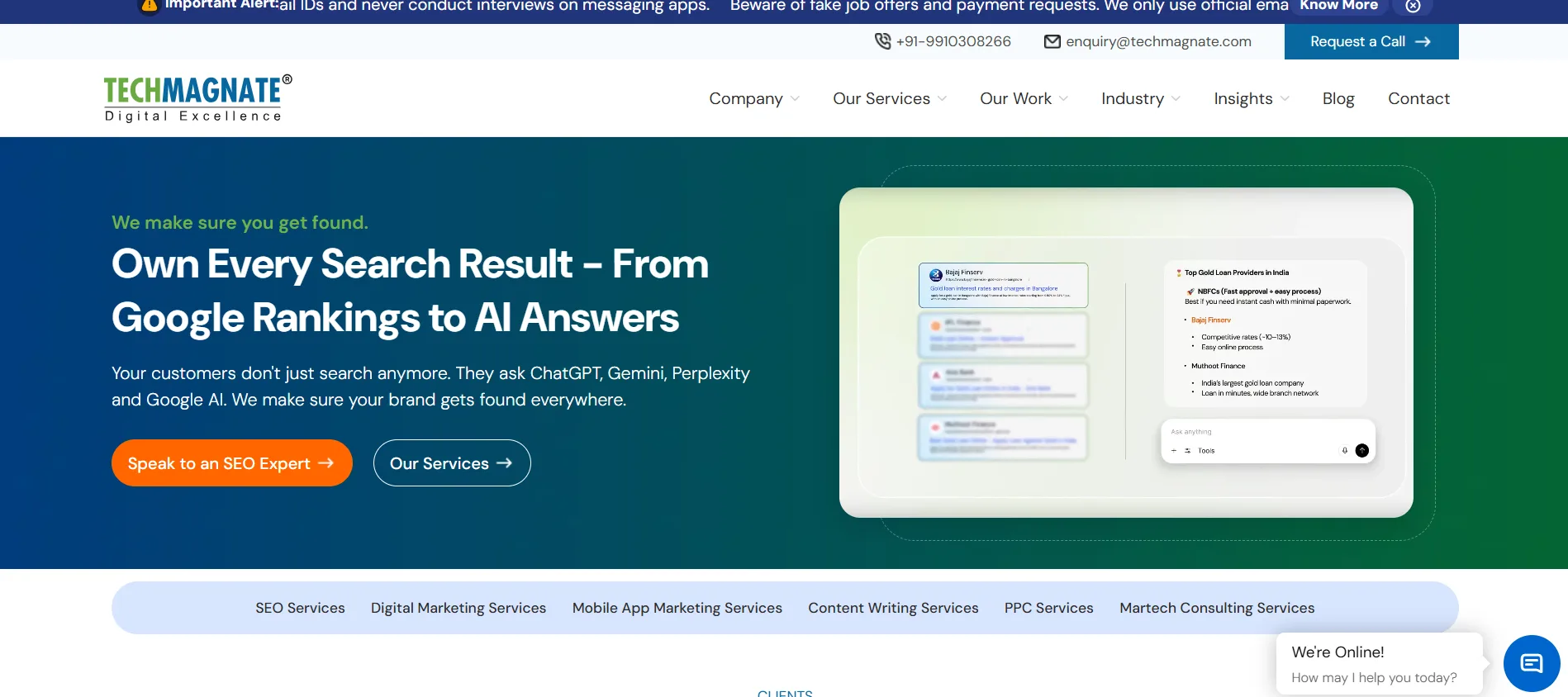Expand the Our Services dropdown in the navigation bar
Screen dimensions: 1568x697
click(890, 98)
